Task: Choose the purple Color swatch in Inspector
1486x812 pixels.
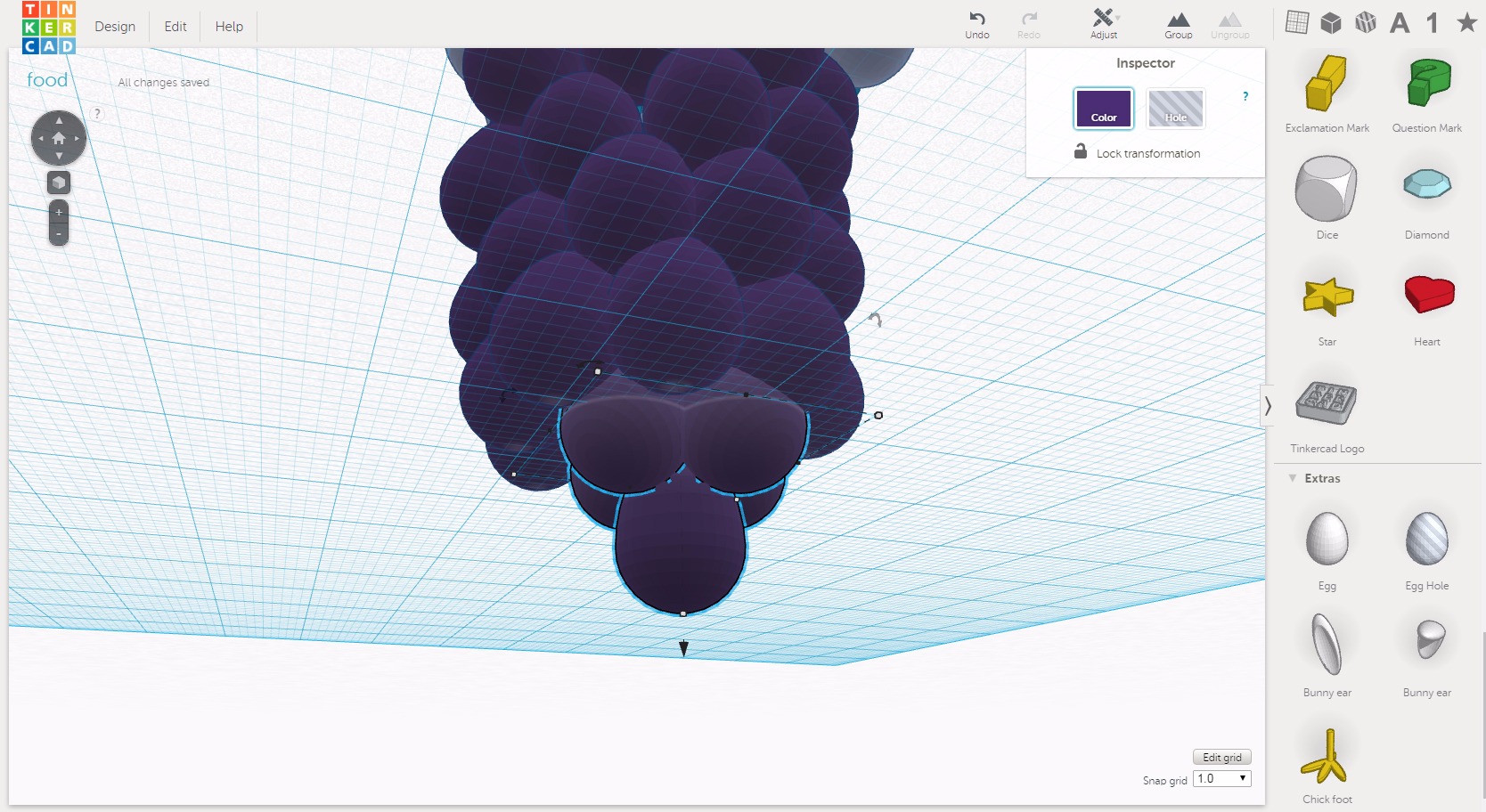Action: pos(1104,109)
